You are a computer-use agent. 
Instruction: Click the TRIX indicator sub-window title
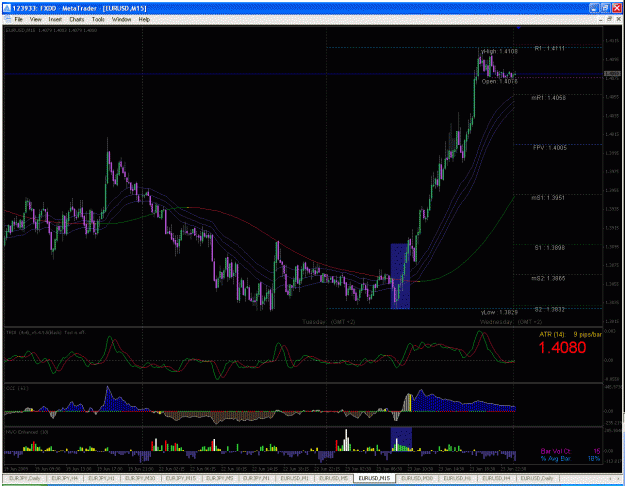[45, 332]
